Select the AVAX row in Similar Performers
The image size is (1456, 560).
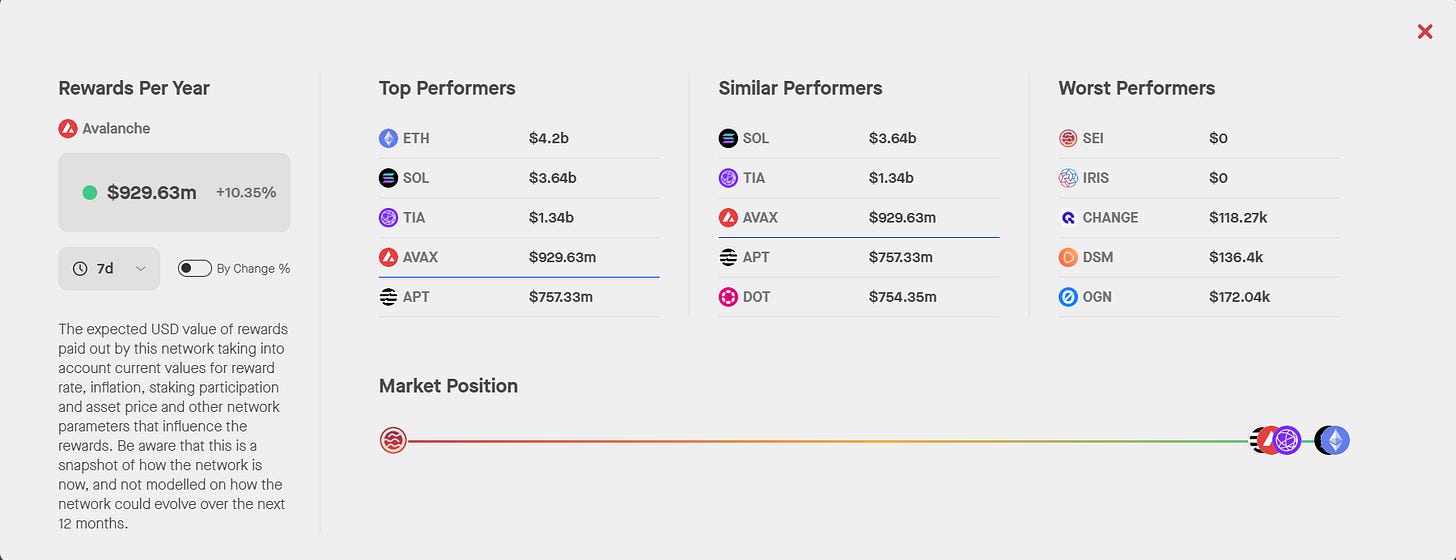point(859,217)
